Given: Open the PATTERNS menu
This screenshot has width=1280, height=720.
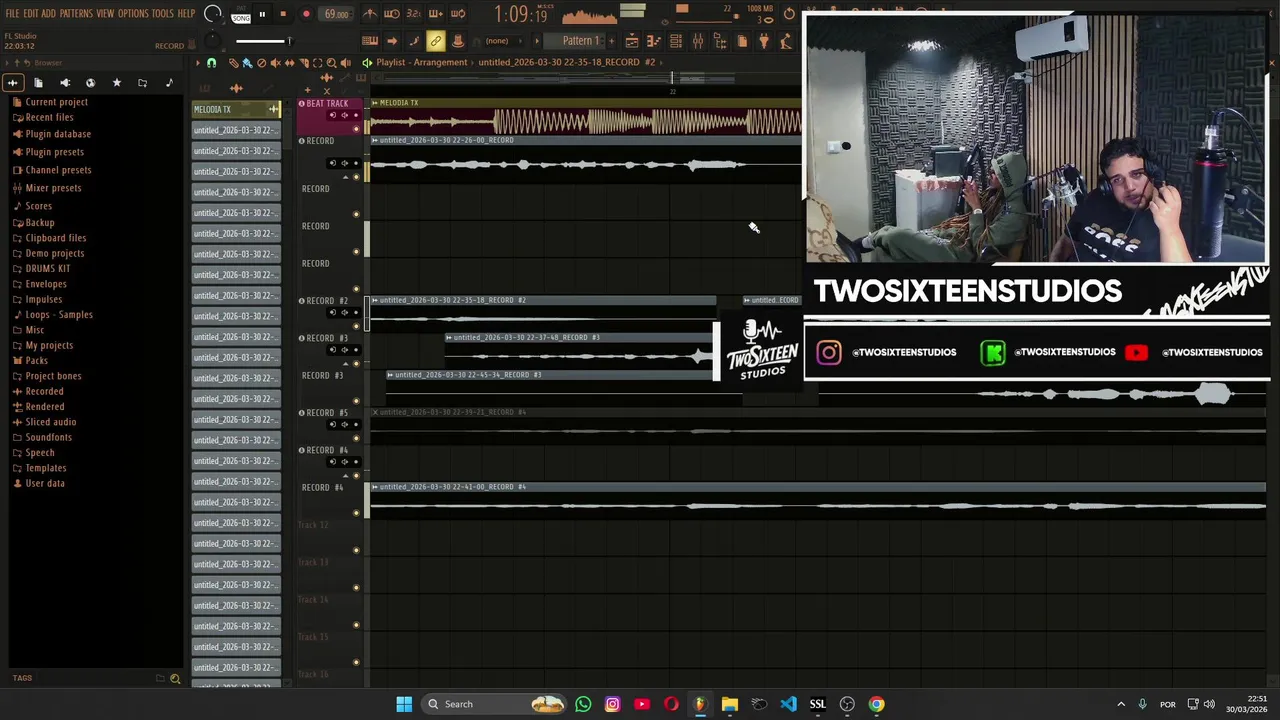Looking at the screenshot, I should (76, 14).
